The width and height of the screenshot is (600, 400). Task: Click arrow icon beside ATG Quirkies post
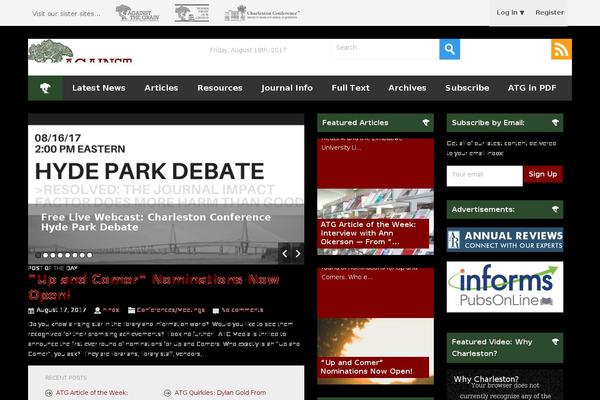point(167,393)
